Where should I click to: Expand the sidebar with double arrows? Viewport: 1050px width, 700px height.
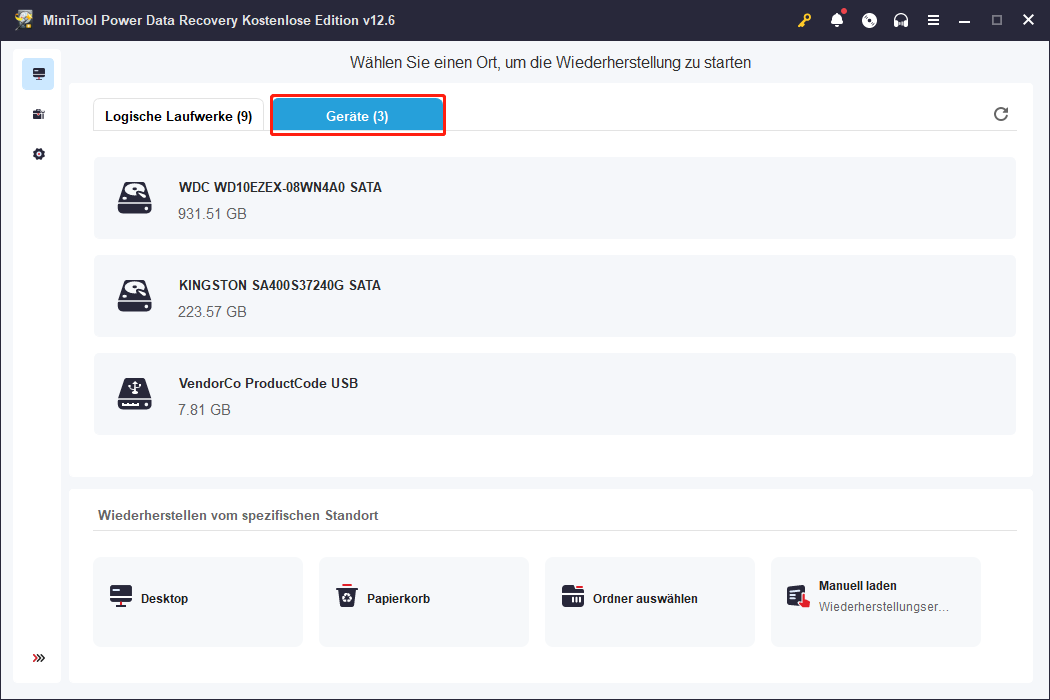[x=39, y=658]
